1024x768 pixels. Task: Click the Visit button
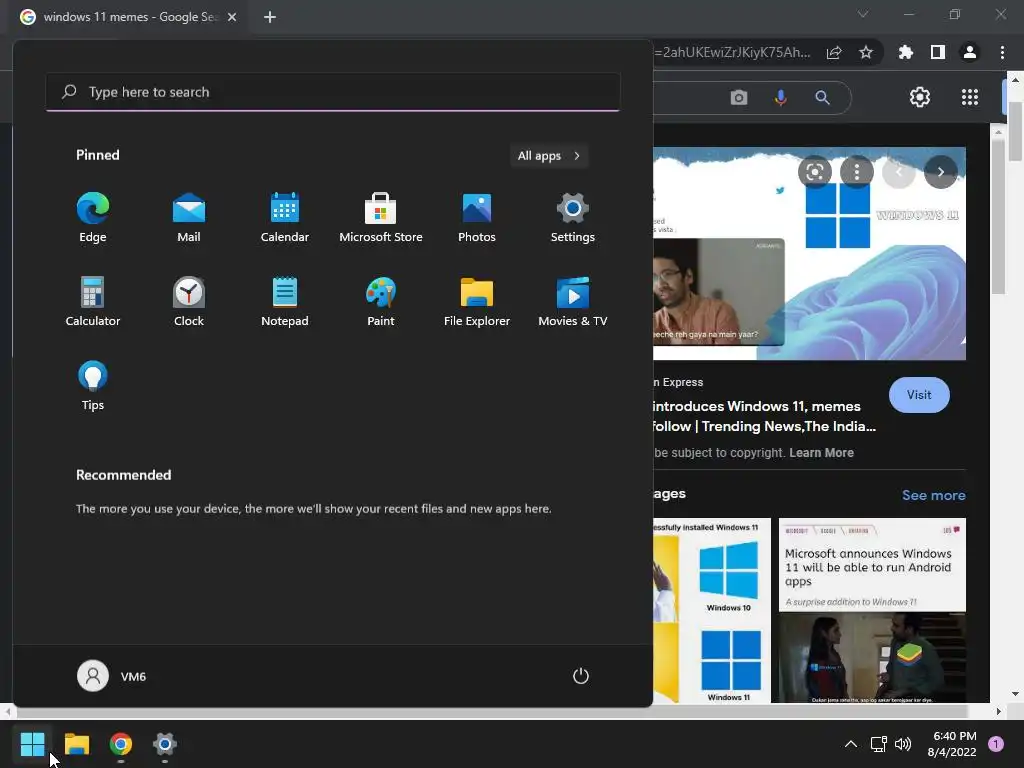[919, 395]
